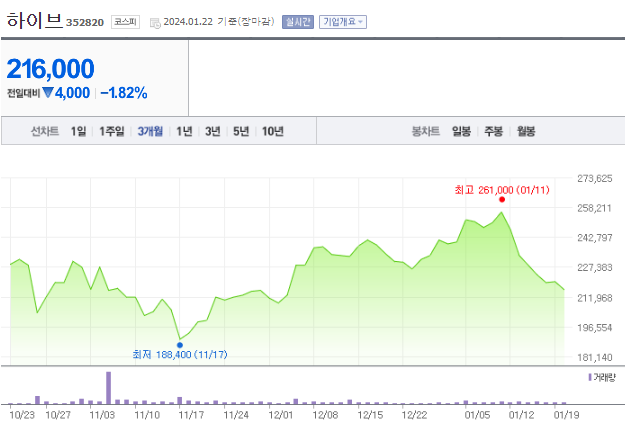The image size is (625, 436).
Task: Click the current price 216,000
Action: (51, 69)
